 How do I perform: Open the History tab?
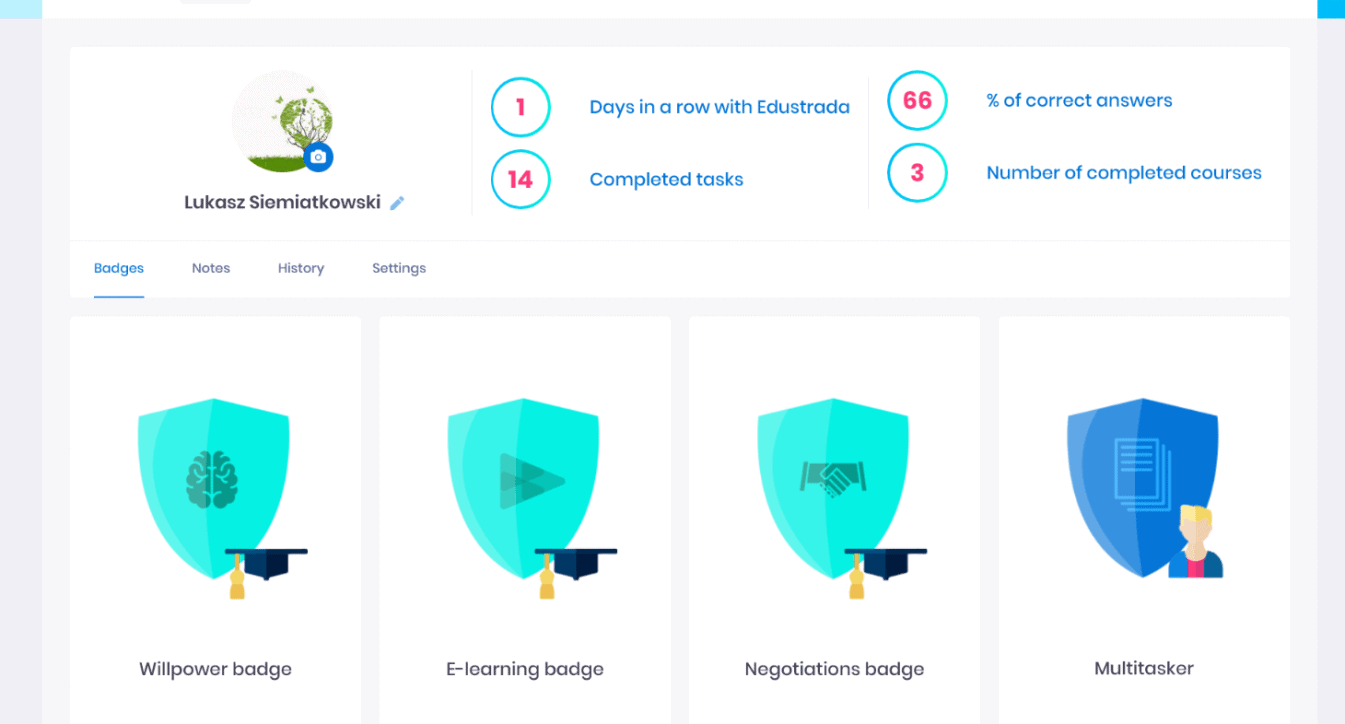301,268
